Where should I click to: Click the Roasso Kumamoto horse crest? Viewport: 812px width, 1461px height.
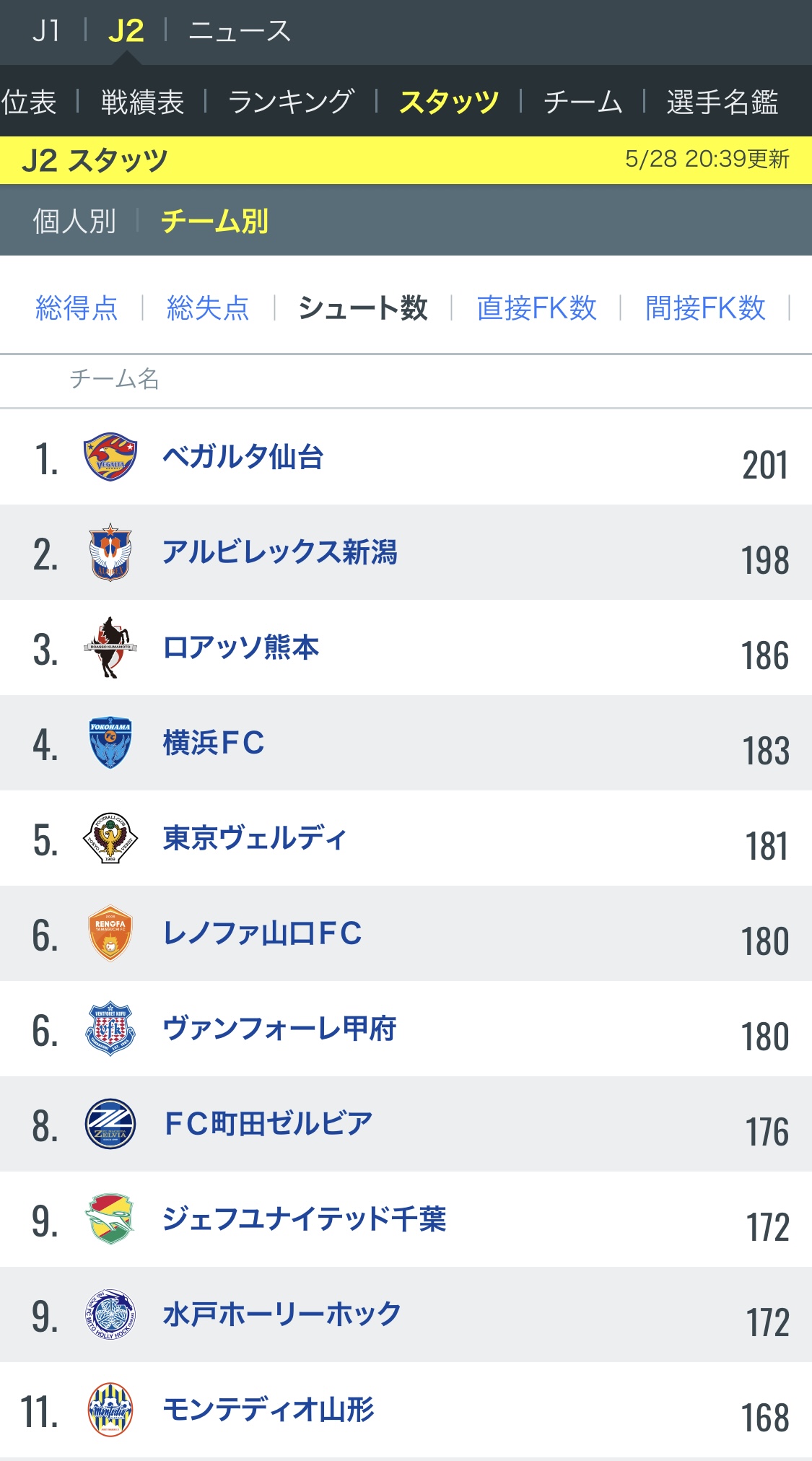[x=110, y=647]
